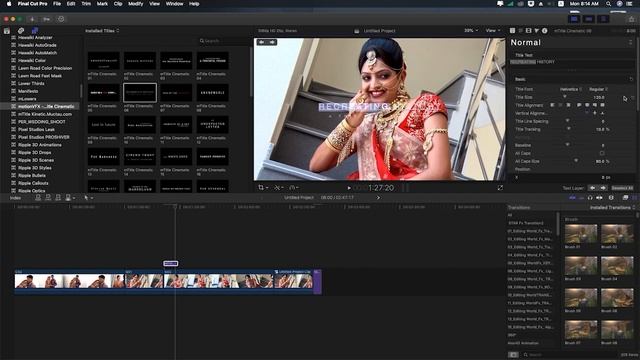Select the Brush 01 transition thumbnail
The height and width of the screenshot is (360, 640).
point(580,233)
